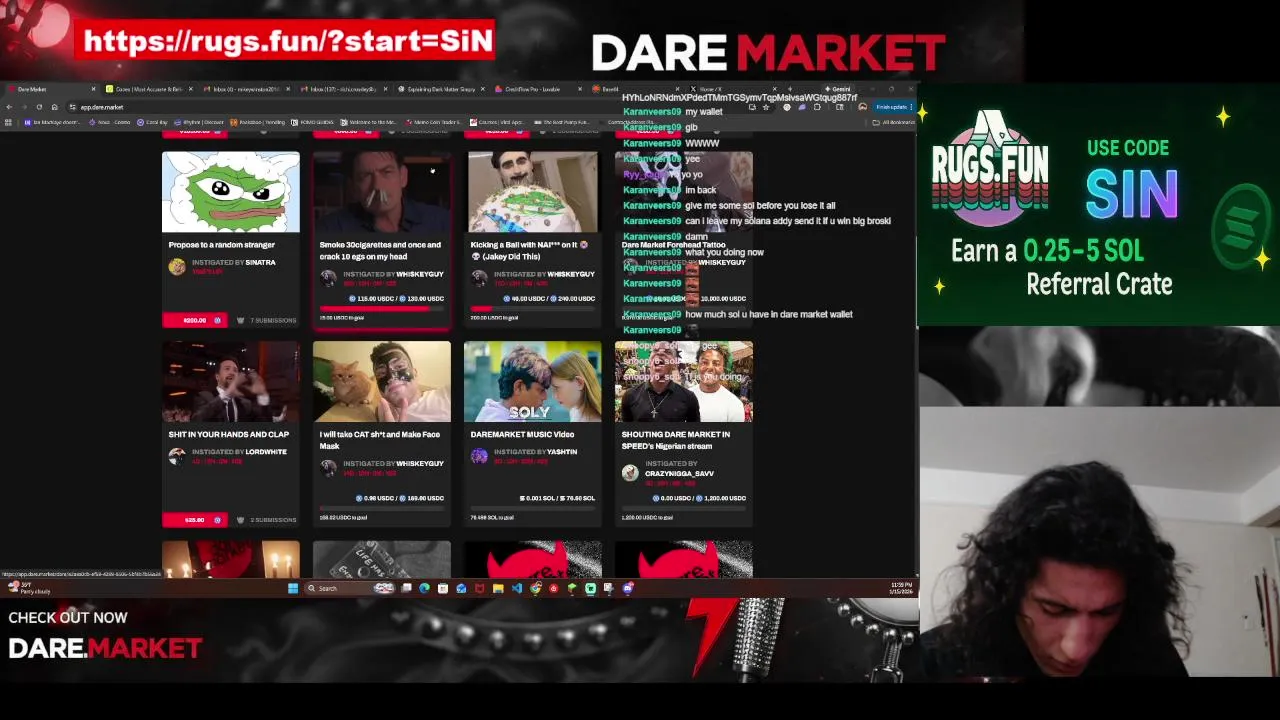Open the Smoke 30cigarettes dare thumbnail
The image size is (1280, 720).
click(x=382, y=192)
